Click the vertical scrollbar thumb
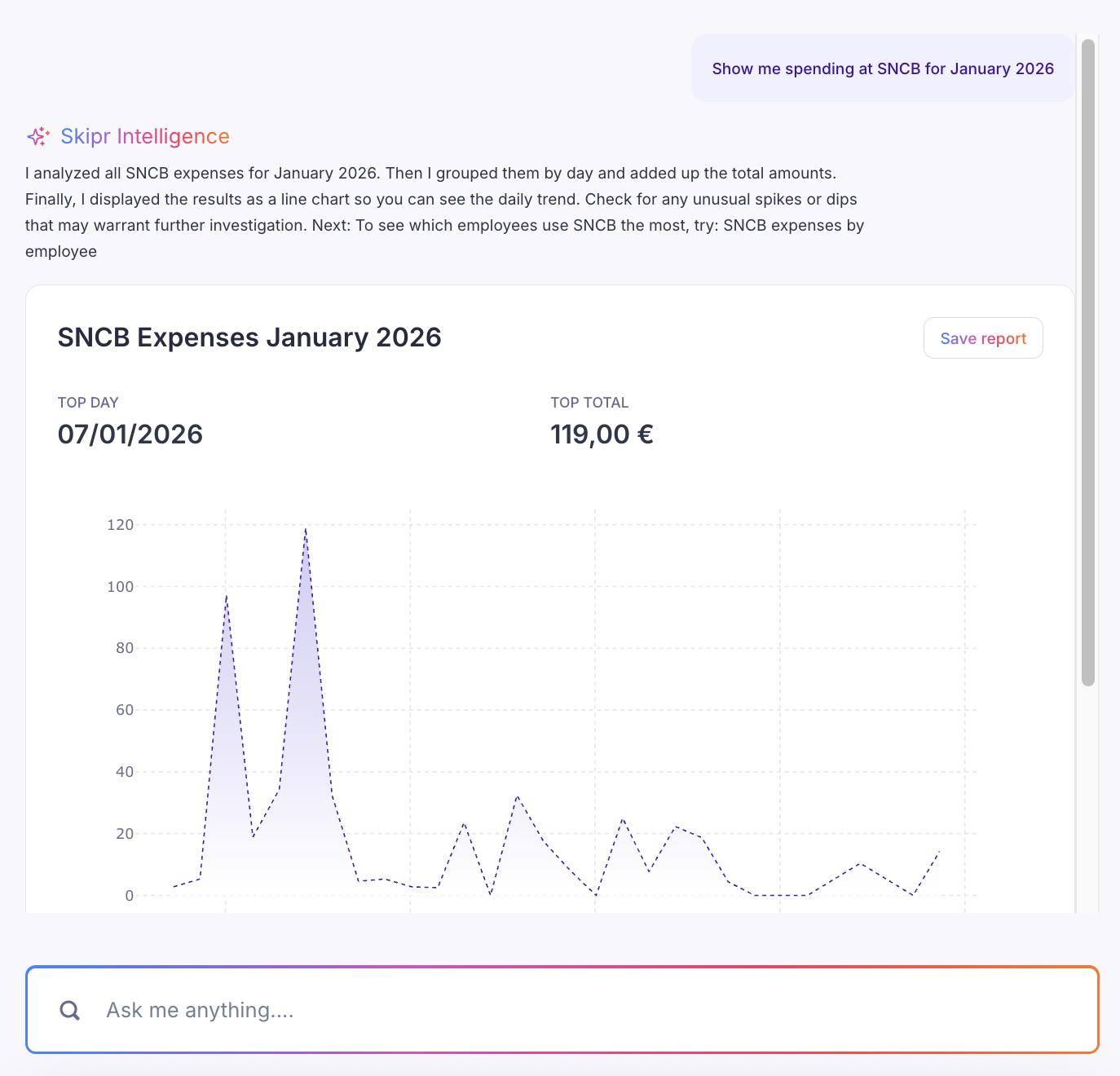 1087,363
